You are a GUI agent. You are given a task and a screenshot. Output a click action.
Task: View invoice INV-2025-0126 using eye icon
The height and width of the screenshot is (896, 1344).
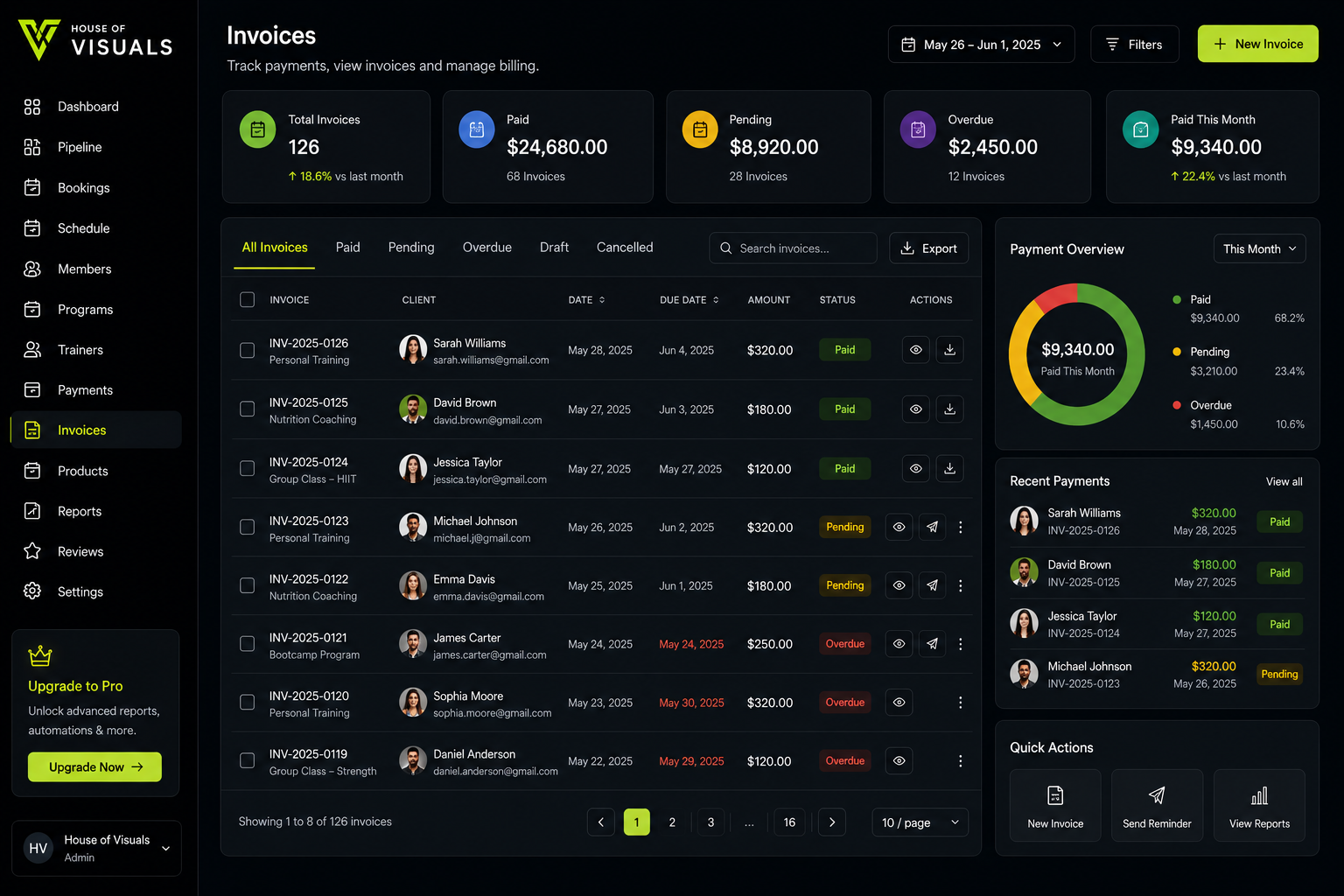click(916, 350)
